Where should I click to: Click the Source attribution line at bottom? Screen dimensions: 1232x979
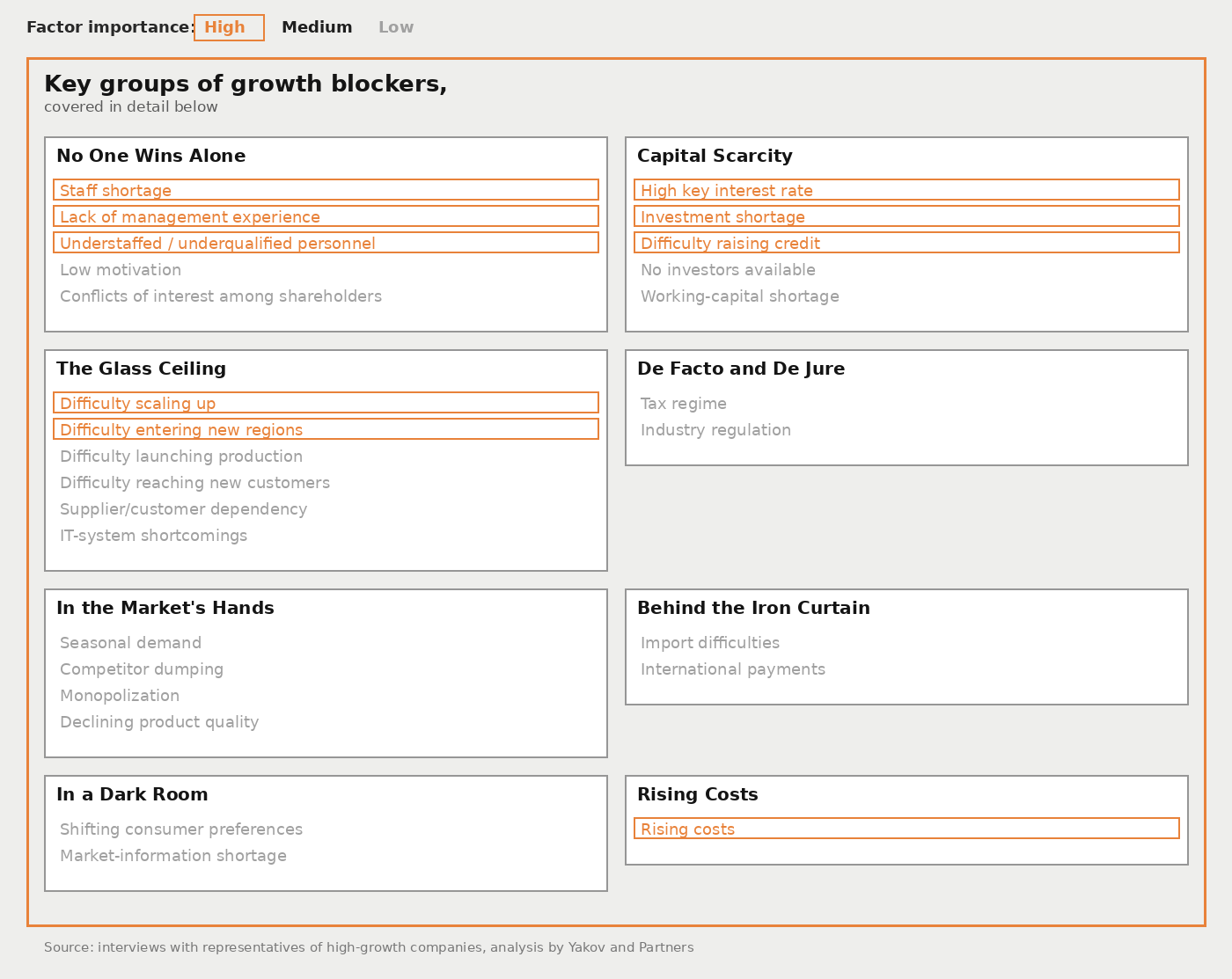pos(369,947)
